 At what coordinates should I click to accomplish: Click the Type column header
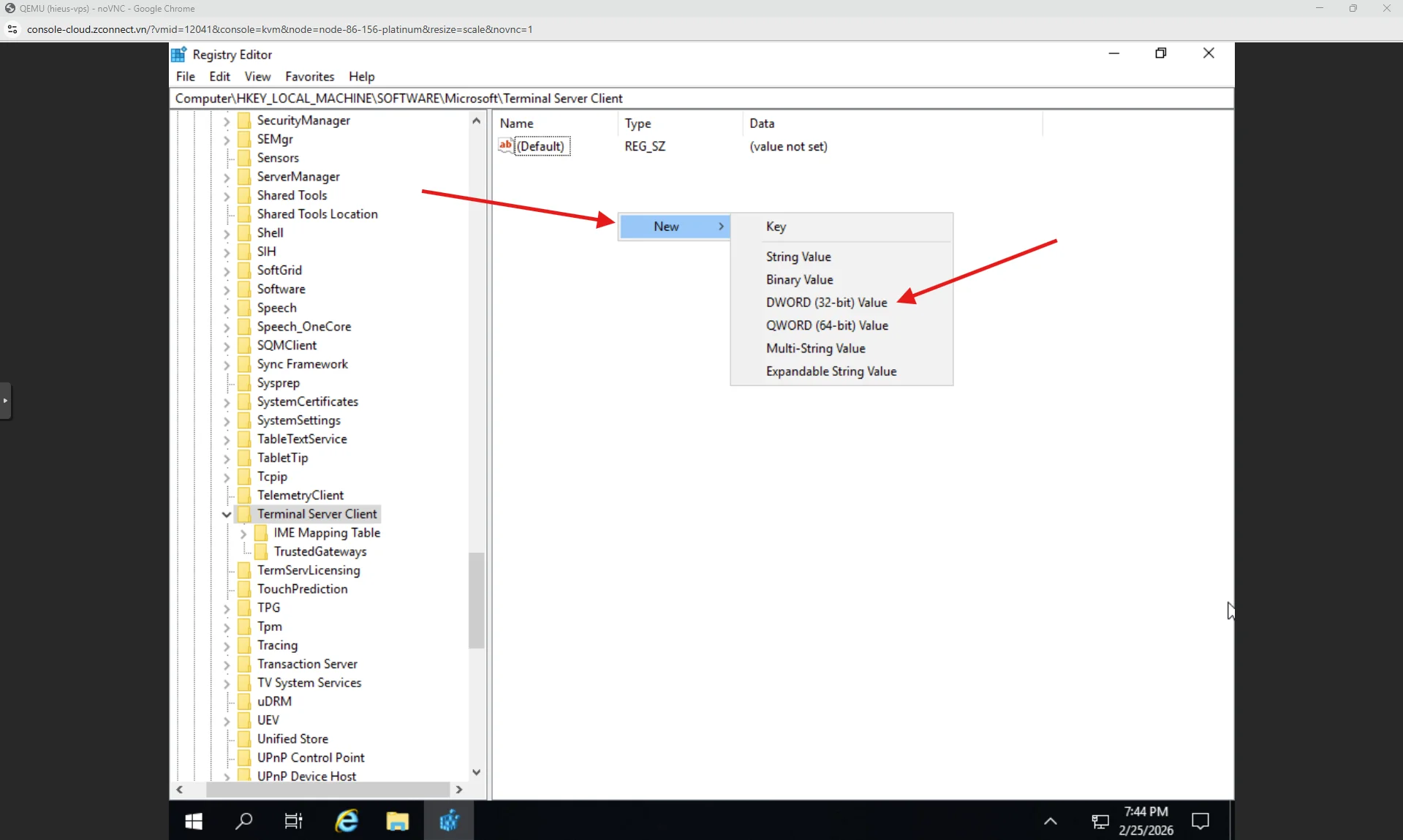tap(681, 123)
